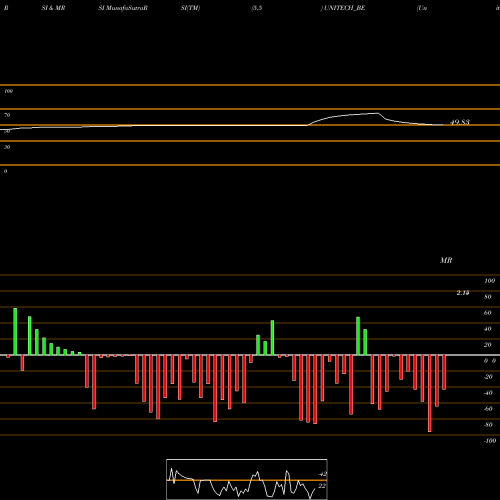
Task: Click the -40 label on MR axis
Action: [488, 393]
